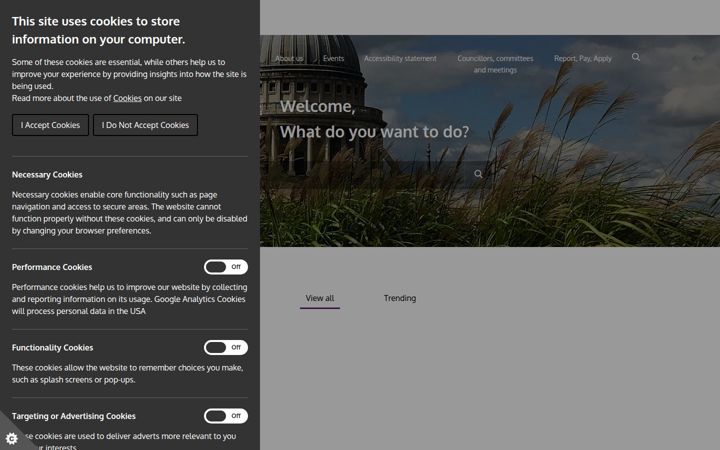Enable the Functionality Cookies switch
Screen dimensions: 720x450
[x=226, y=347]
